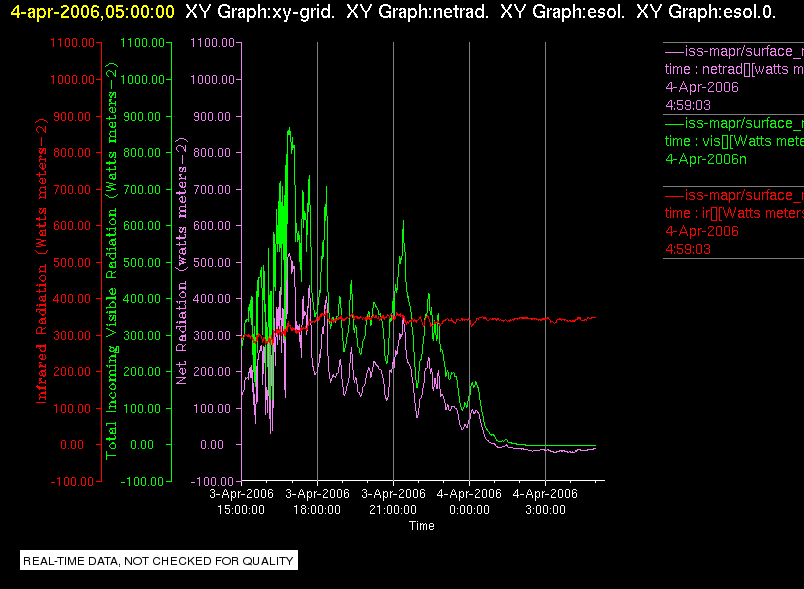The image size is (804, 589).
Task: Click the red axis 1000.00 tick label
Action: point(72,80)
